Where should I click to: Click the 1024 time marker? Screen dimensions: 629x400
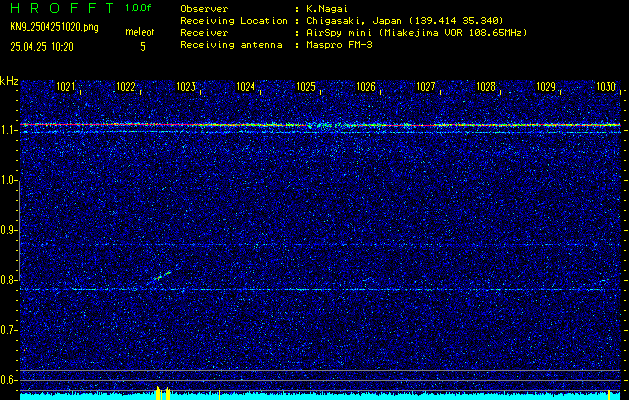pos(246,87)
